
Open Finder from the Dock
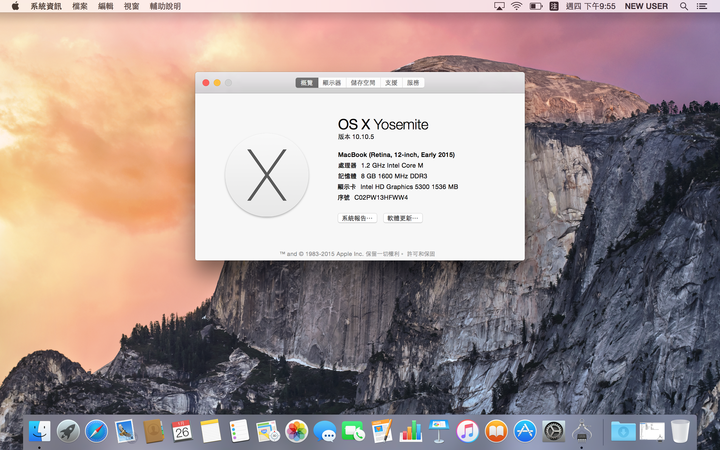(39, 431)
